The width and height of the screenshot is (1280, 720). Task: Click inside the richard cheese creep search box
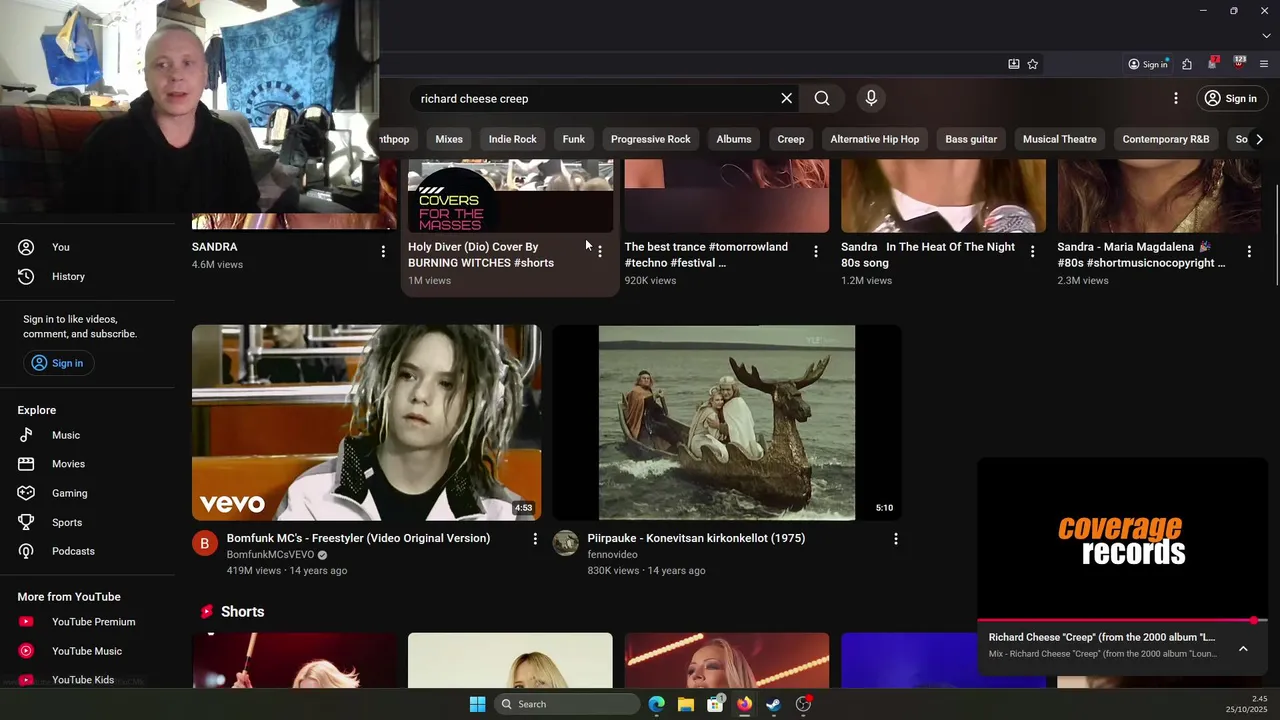pos(595,98)
